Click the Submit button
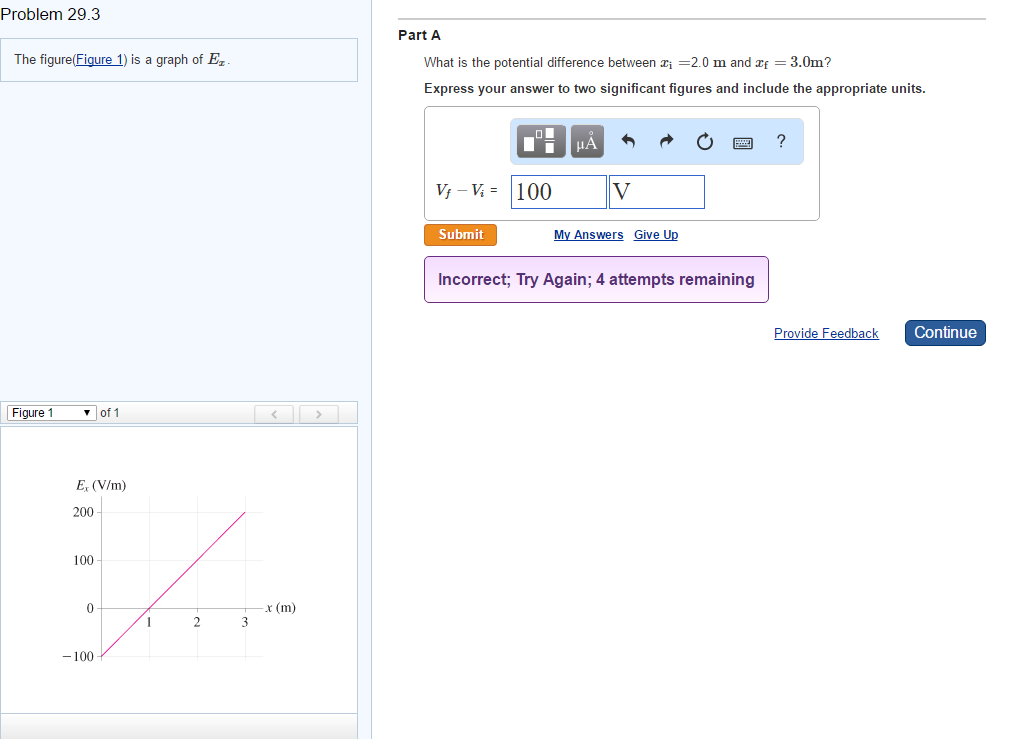The height and width of the screenshot is (739, 1009). pos(460,235)
